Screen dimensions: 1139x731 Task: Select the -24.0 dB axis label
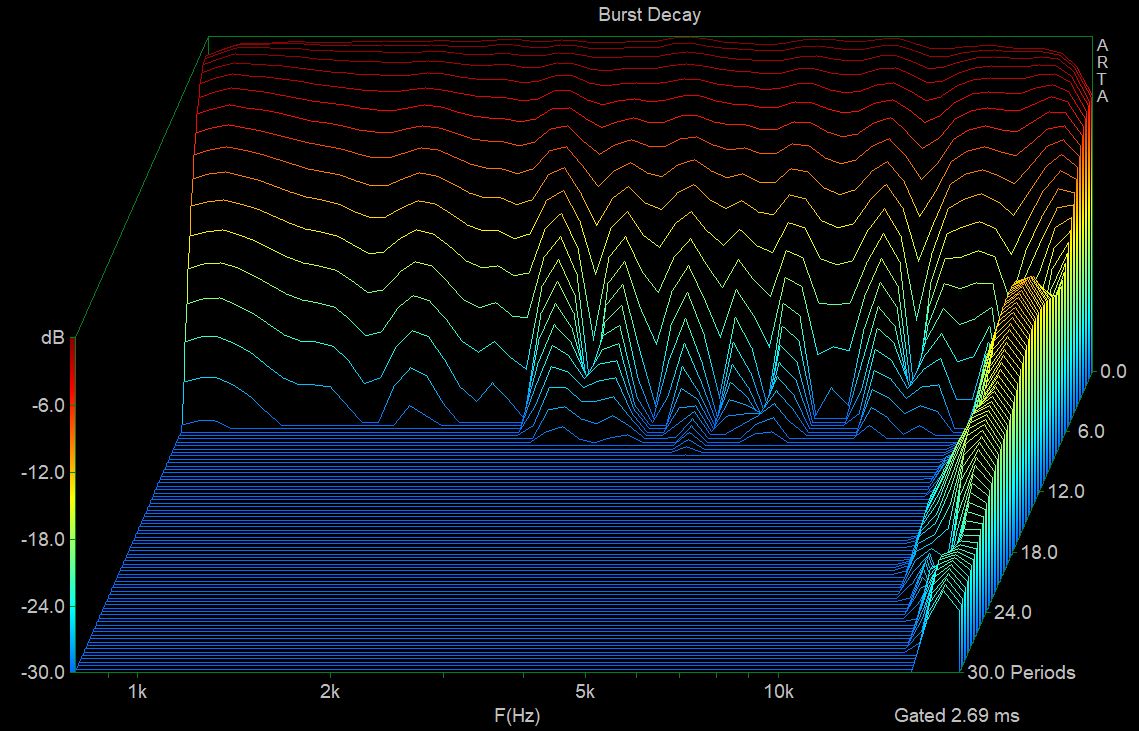[41, 606]
